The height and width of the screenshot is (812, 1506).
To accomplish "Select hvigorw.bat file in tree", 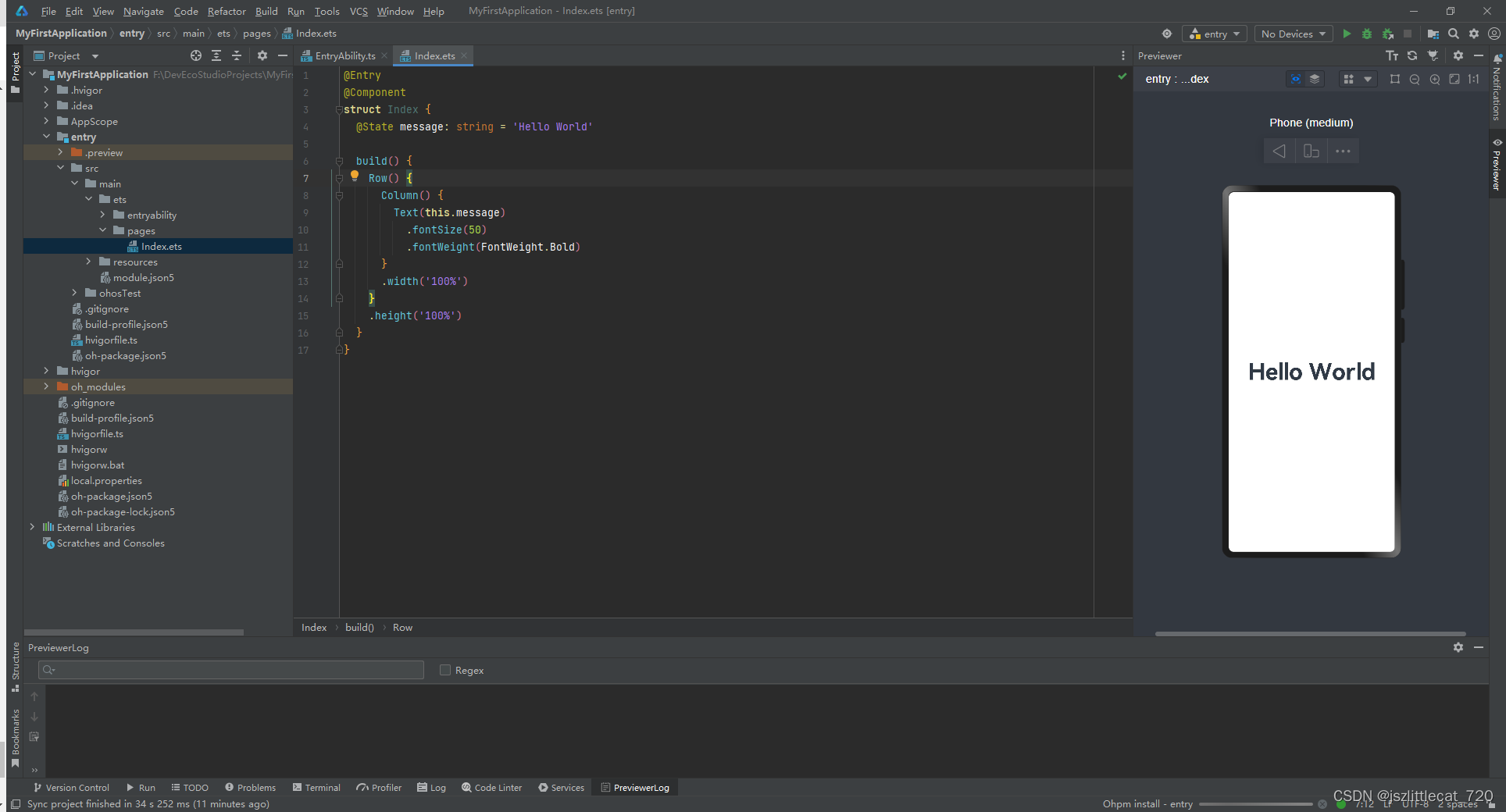I will pos(97,465).
